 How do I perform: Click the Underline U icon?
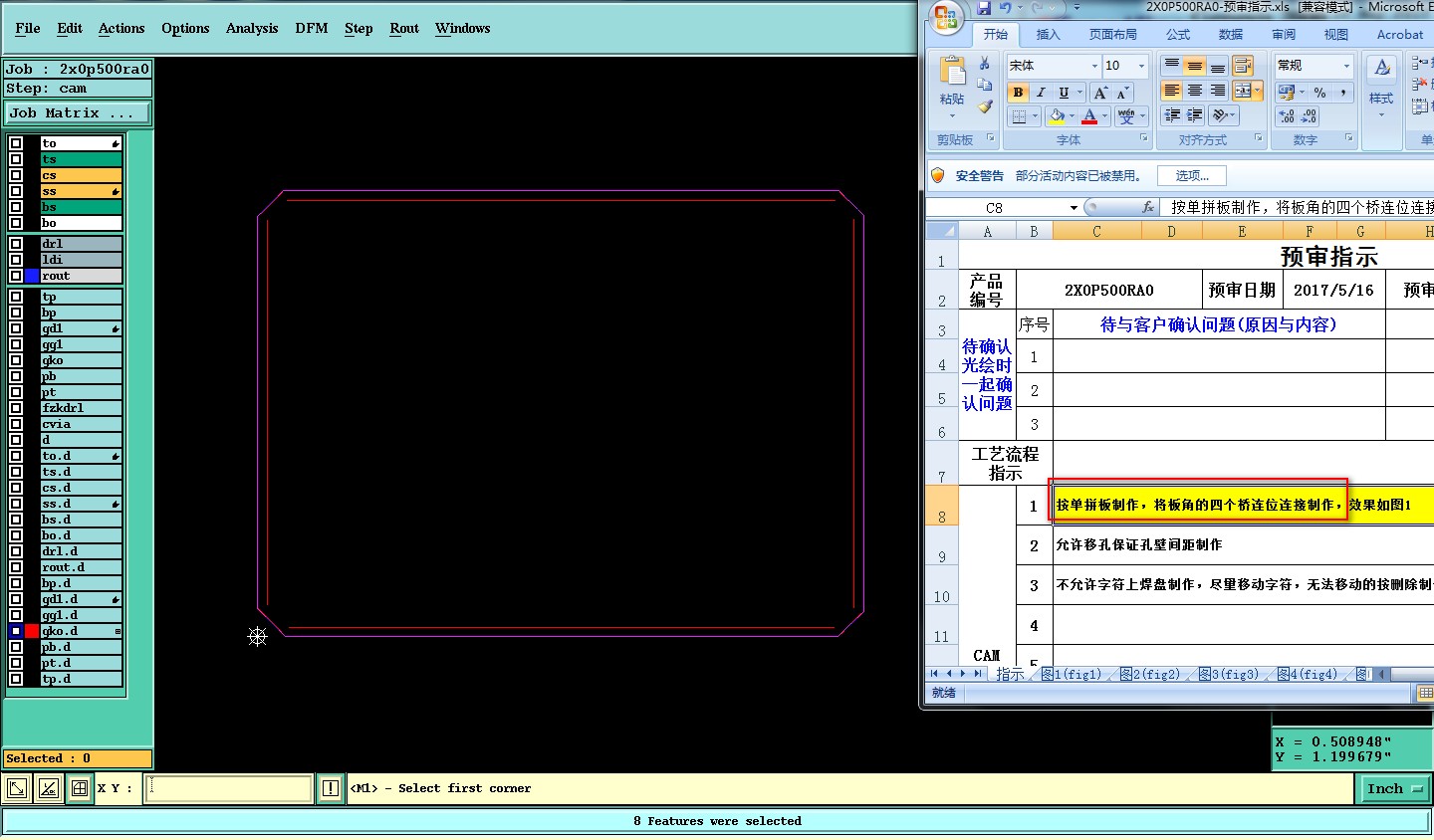pyautogui.click(x=1064, y=93)
